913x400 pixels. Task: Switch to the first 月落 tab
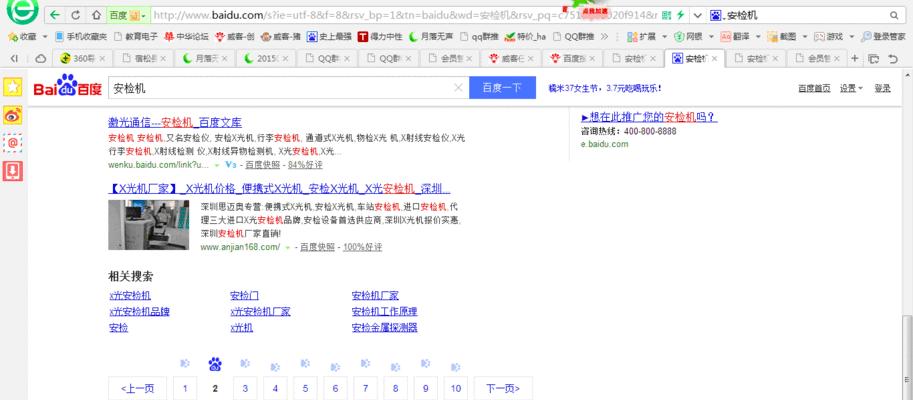(204, 58)
